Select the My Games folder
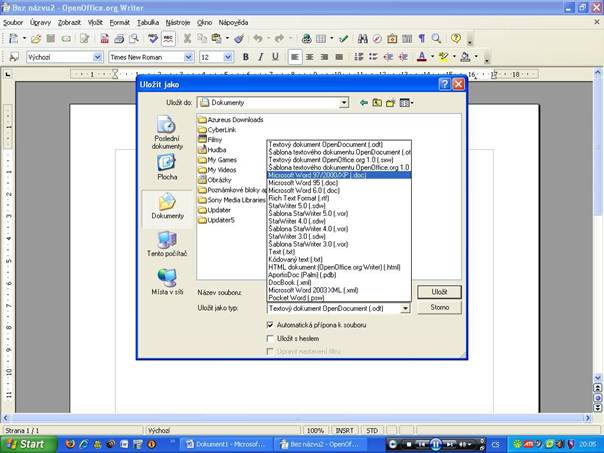Image resolution: width=604 pixels, height=453 pixels. point(217,160)
